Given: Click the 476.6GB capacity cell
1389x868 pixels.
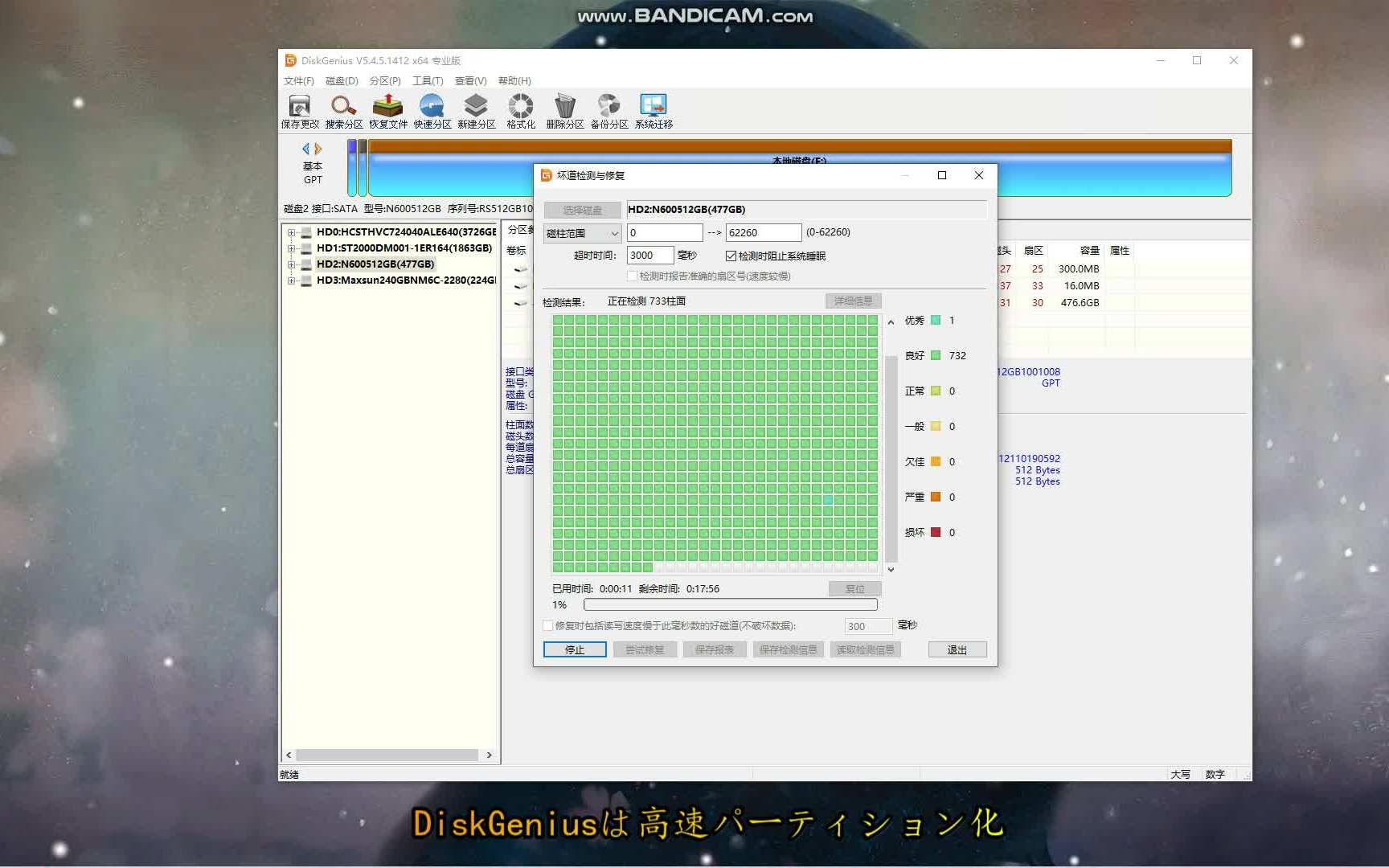Looking at the screenshot, I should (1080, 303).
